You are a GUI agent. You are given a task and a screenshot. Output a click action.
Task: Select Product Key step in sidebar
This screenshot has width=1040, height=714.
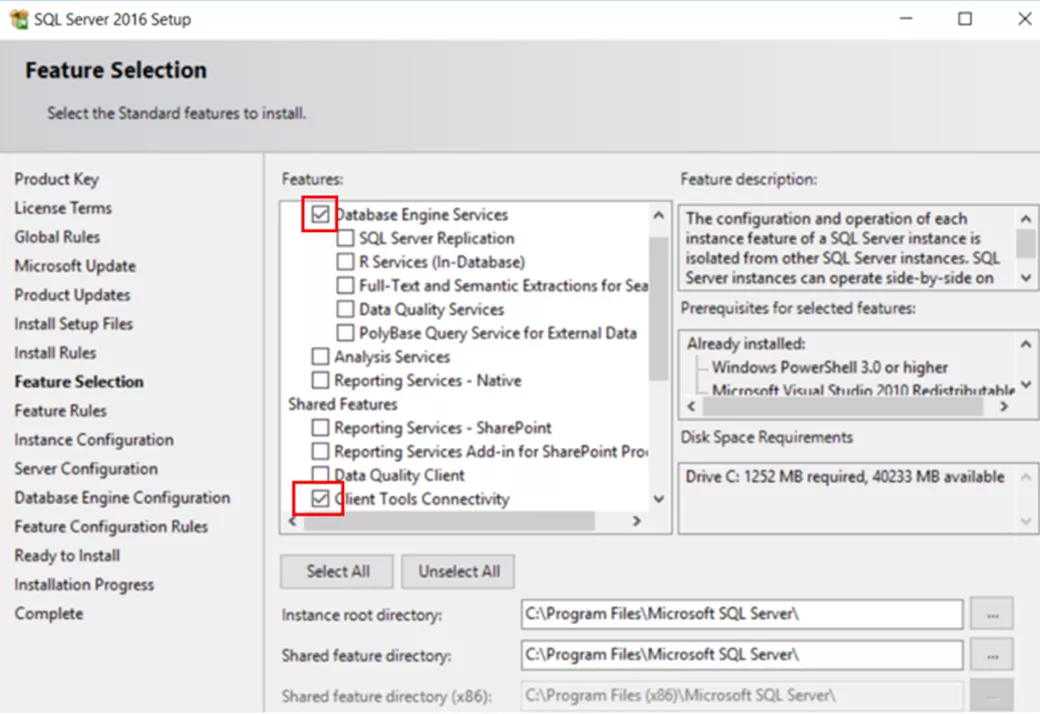click(57, 179)
